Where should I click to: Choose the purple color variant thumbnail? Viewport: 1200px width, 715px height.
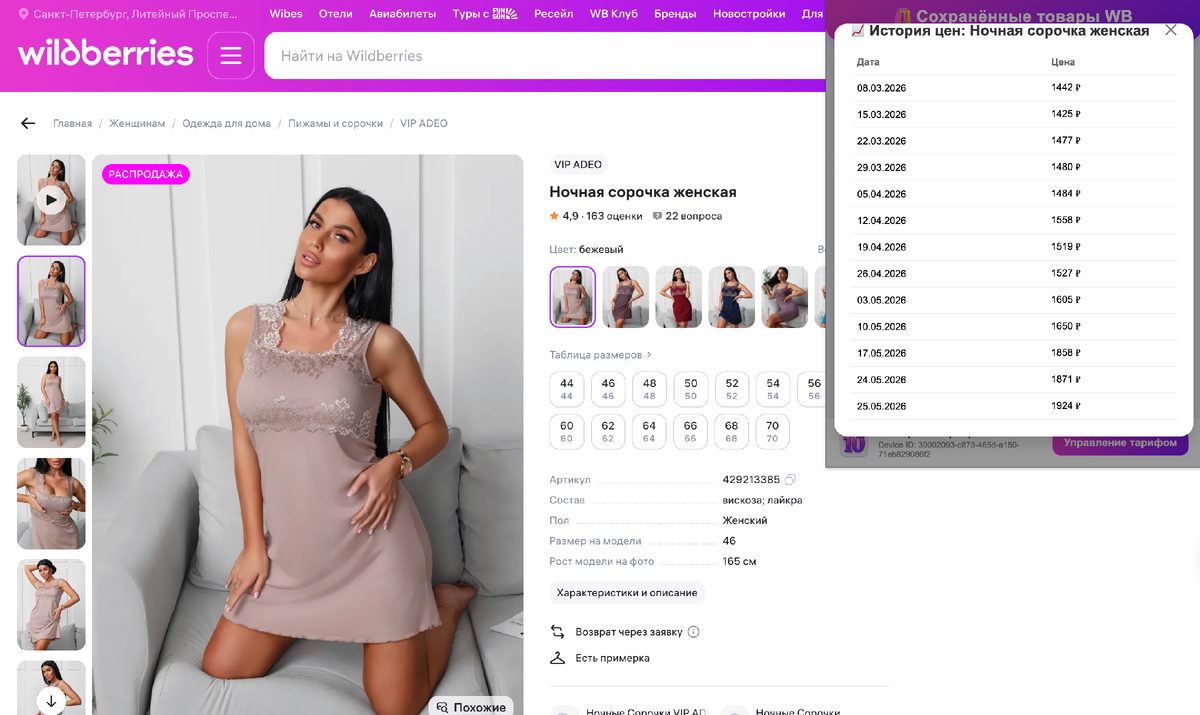click(x=785, y=297)
